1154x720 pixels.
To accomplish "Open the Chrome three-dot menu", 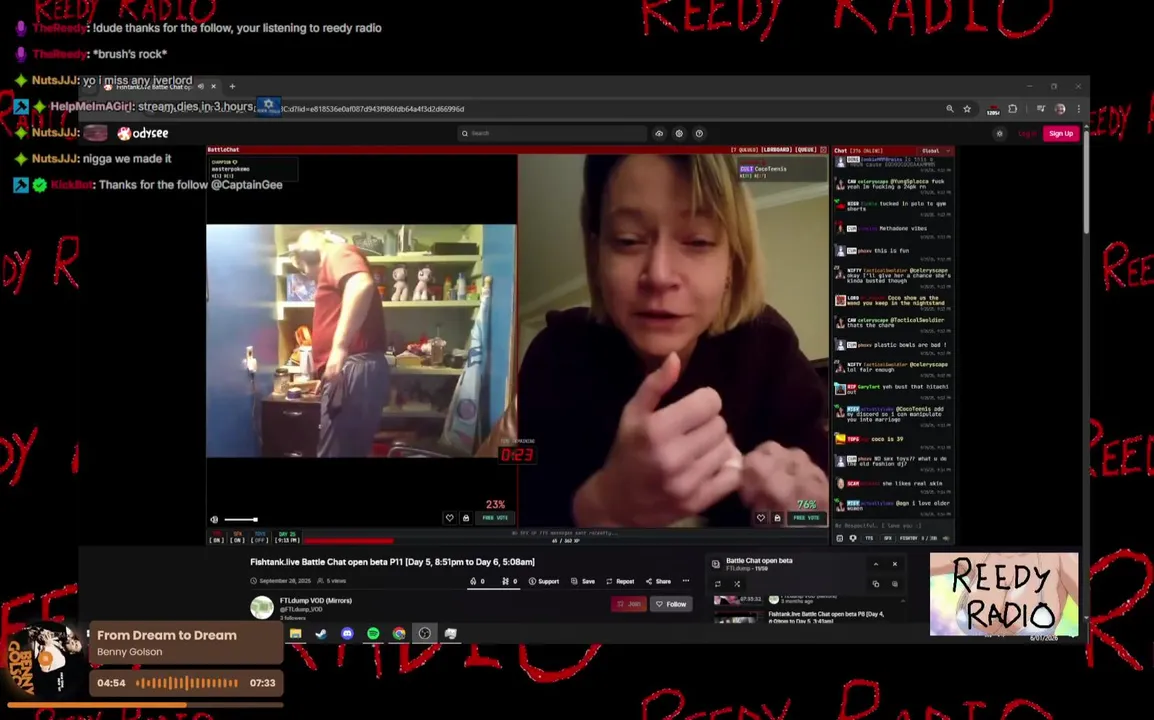I will [1079, 109].
